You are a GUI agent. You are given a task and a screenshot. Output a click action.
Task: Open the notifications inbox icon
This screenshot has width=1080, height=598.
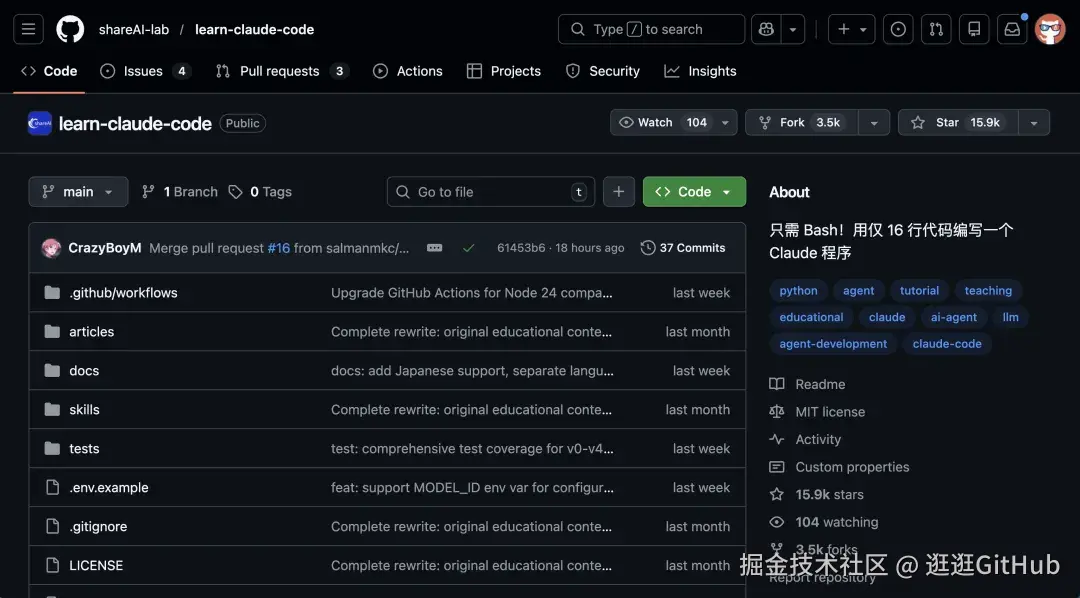pos(1012,29)
